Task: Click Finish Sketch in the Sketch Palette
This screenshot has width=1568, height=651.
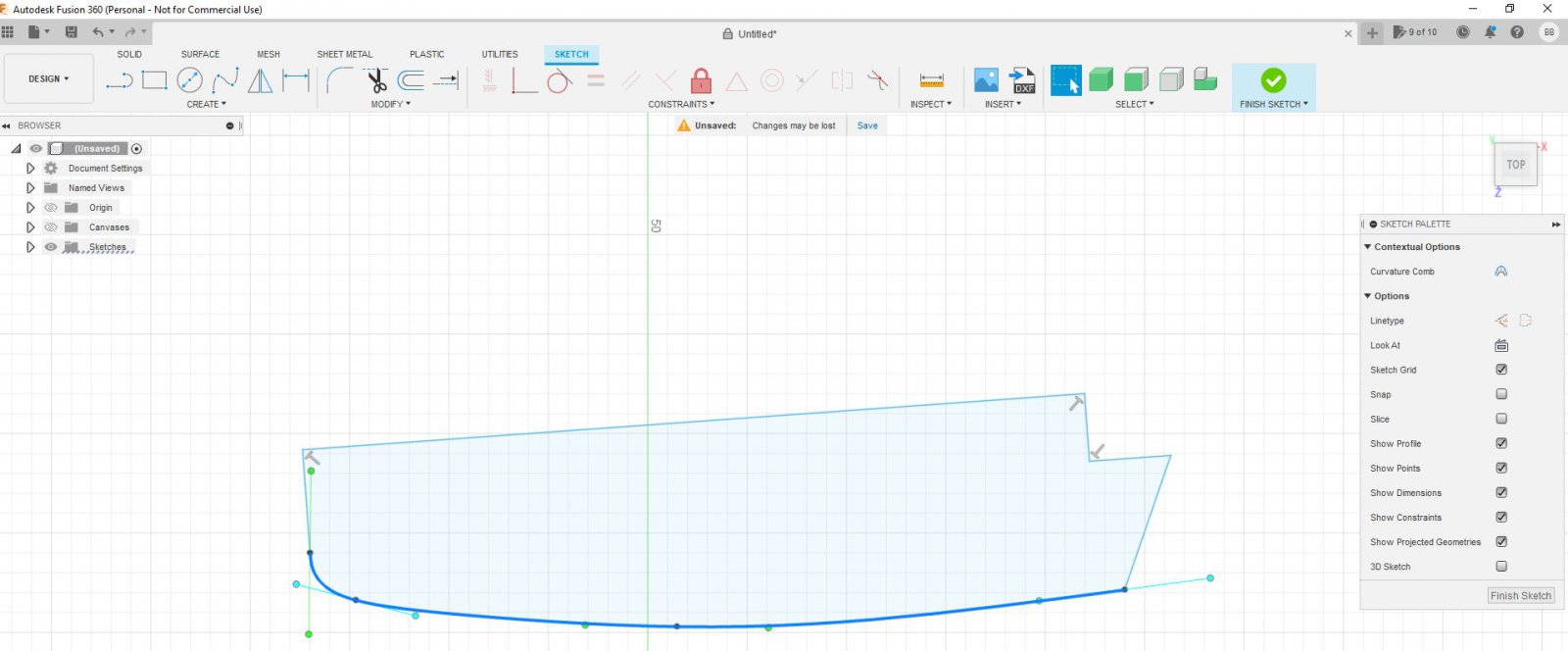Action: click(x=1521, y=595)
